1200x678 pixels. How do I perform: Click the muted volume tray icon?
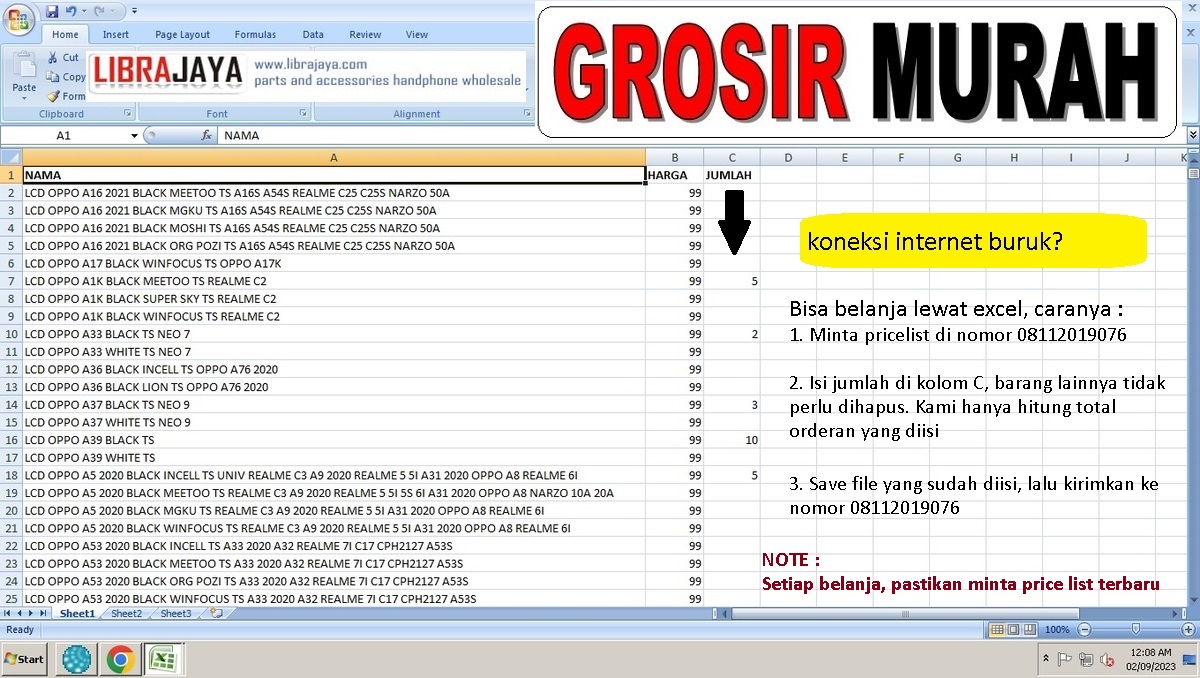(x=1106, y=660)
